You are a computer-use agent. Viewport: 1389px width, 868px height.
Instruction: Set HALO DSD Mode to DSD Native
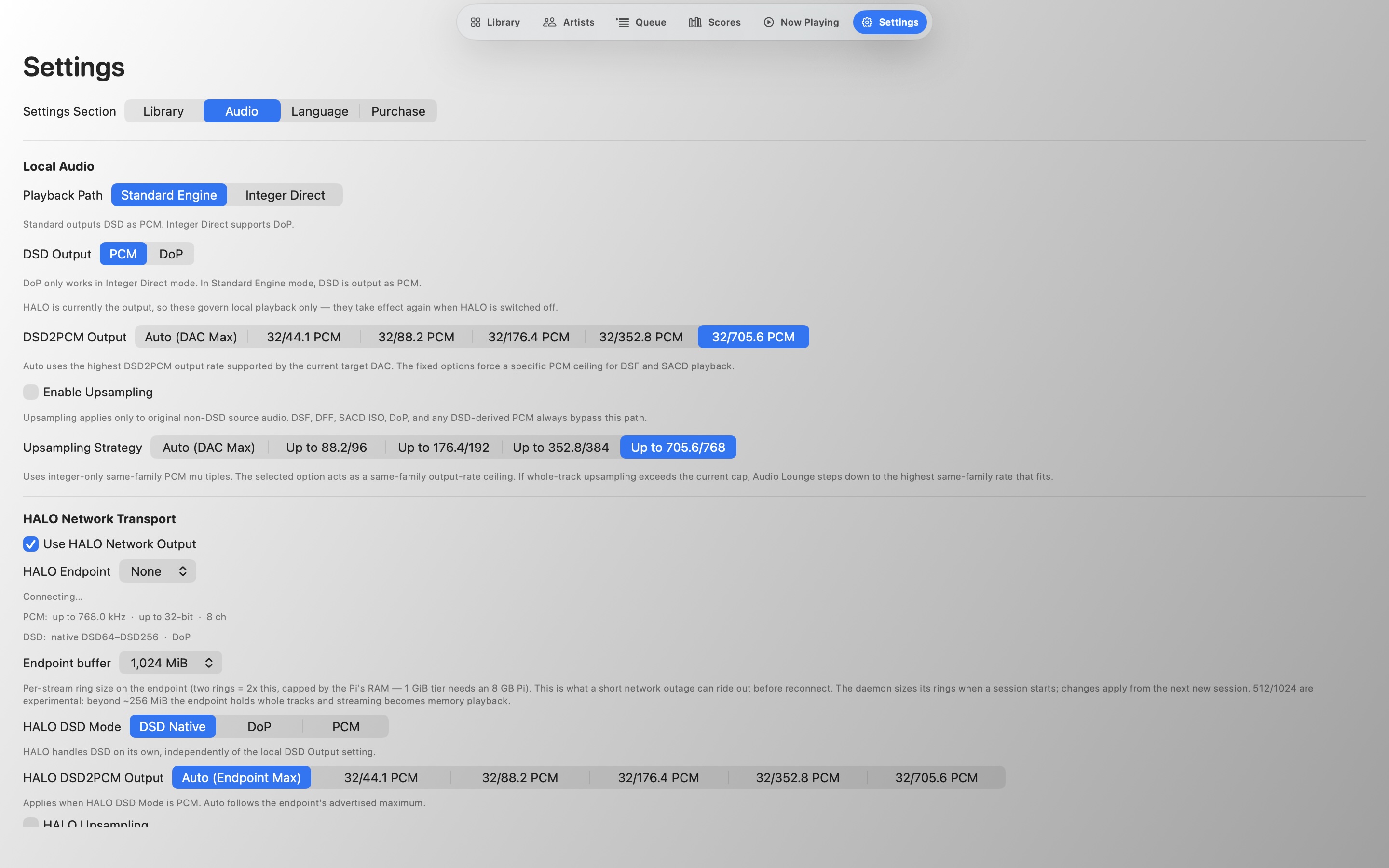(x=173, y=727)
